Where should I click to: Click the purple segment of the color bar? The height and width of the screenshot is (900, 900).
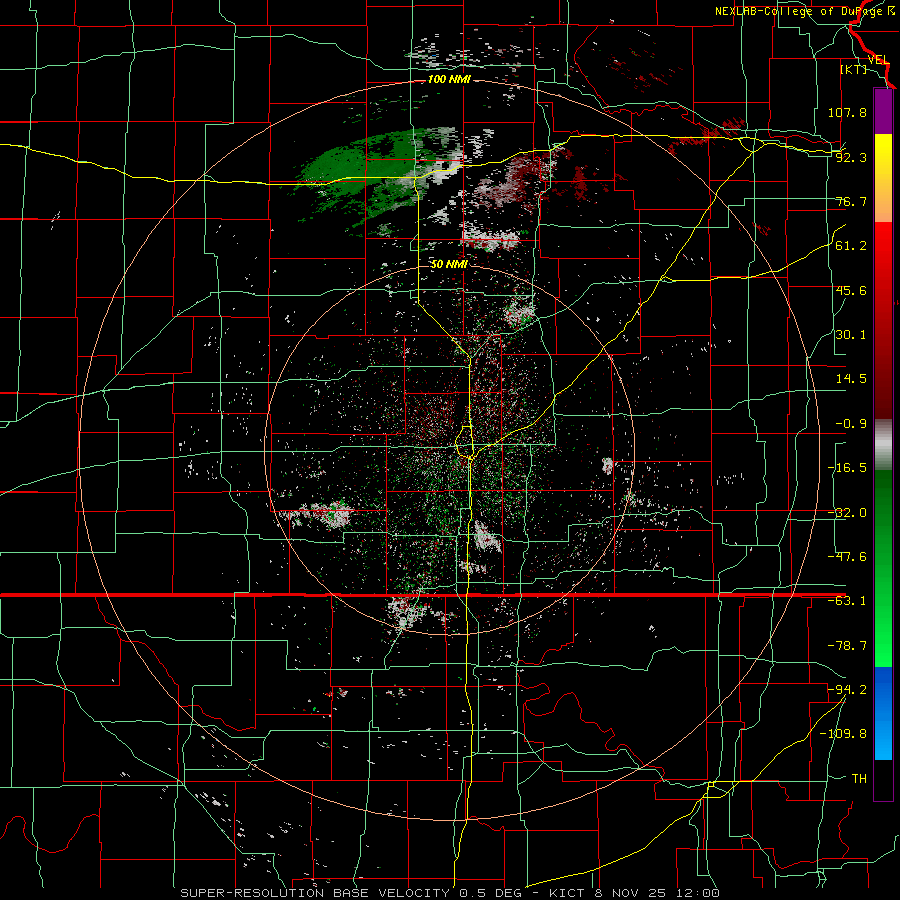coord(883,111)
